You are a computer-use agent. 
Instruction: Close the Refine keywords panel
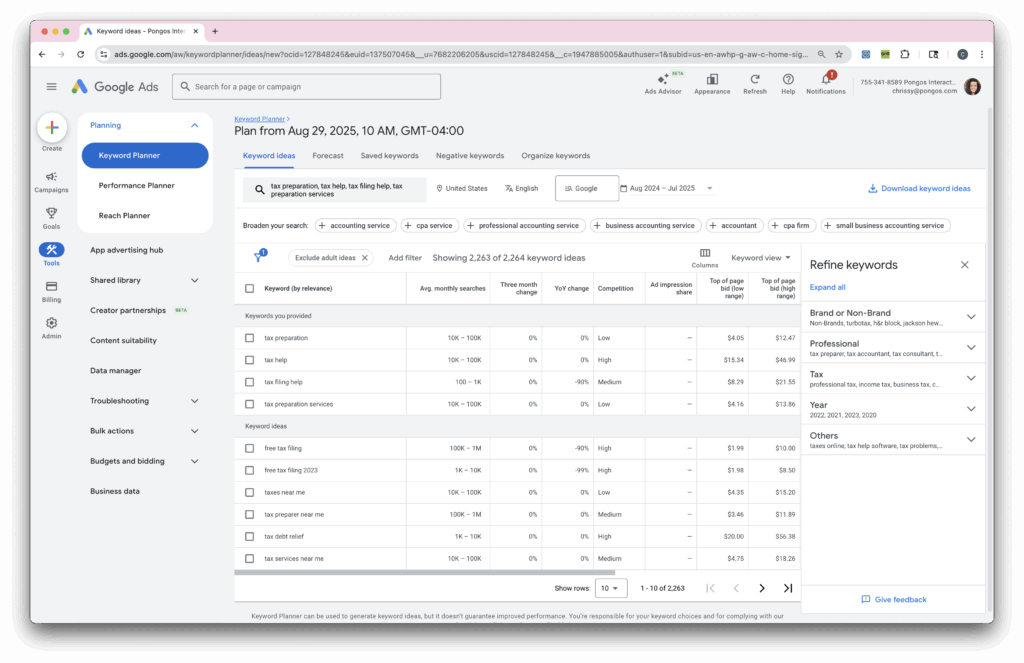965,265
